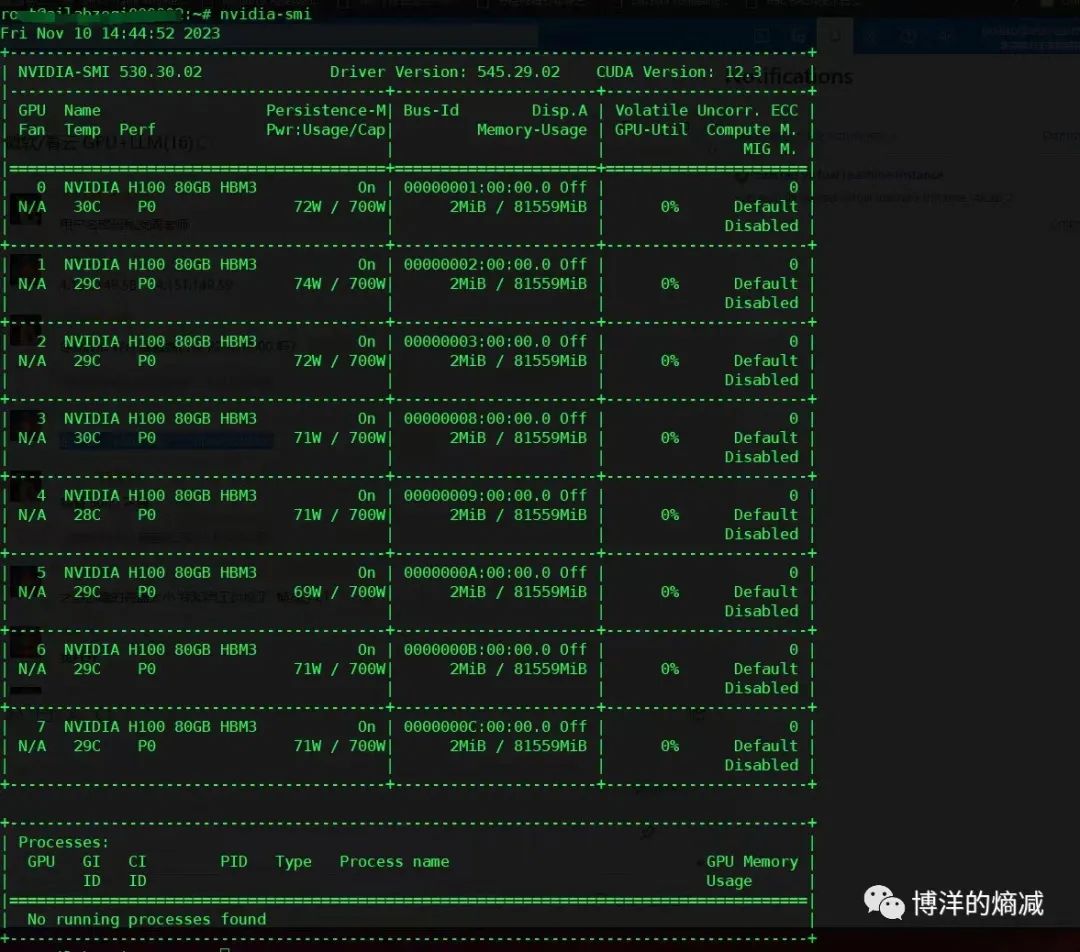This screenshot has width=1080, height=952.
Task: Click the 'Bus-Id' column header
Action: (431, 110)
